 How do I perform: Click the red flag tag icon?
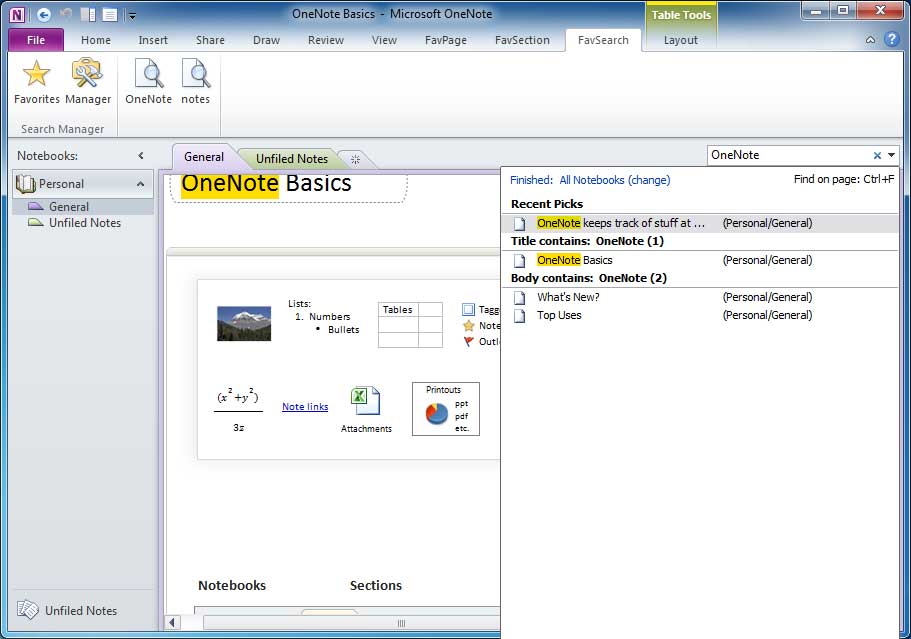click(x=468, y=342)
